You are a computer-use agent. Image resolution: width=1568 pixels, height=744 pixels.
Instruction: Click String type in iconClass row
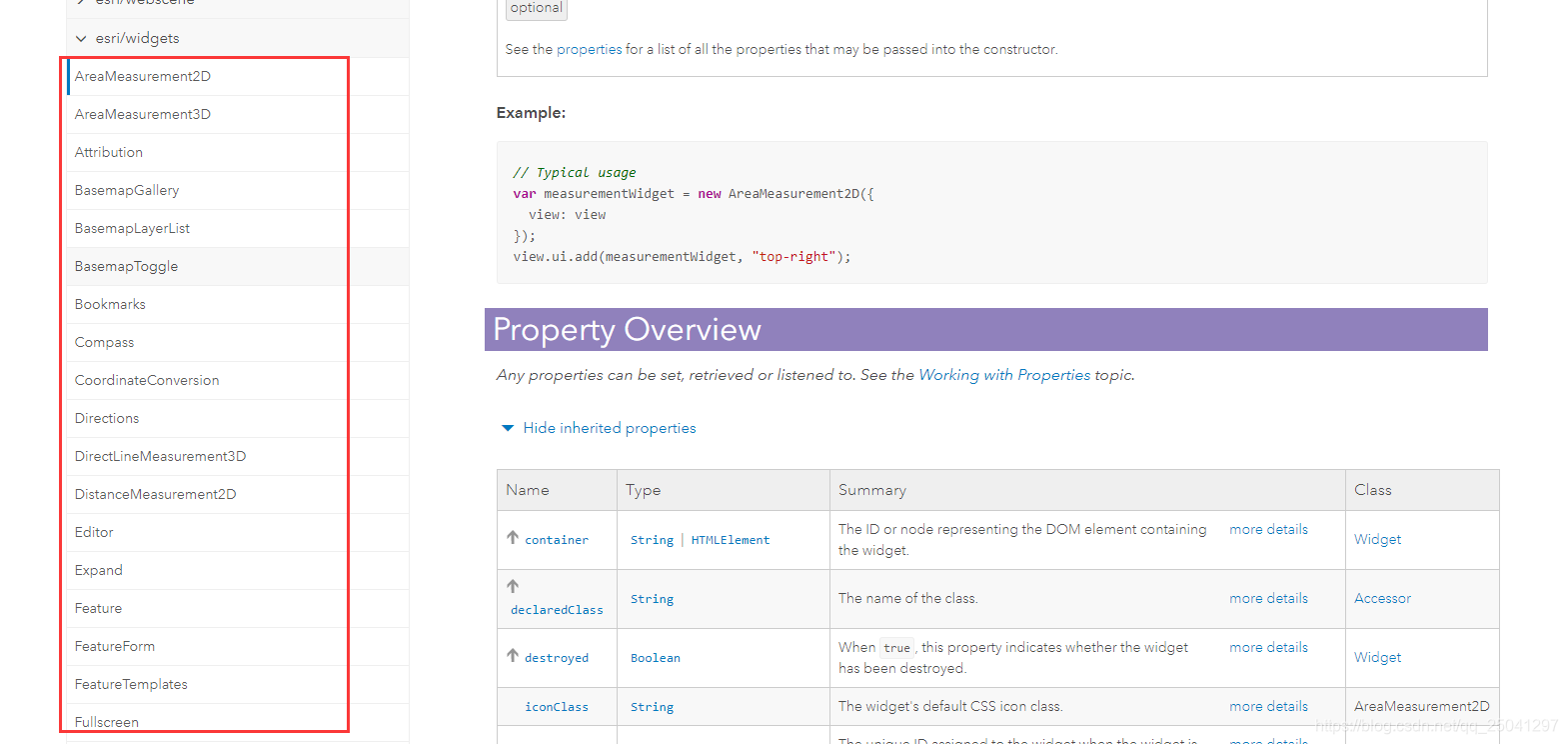click(652, 707)
